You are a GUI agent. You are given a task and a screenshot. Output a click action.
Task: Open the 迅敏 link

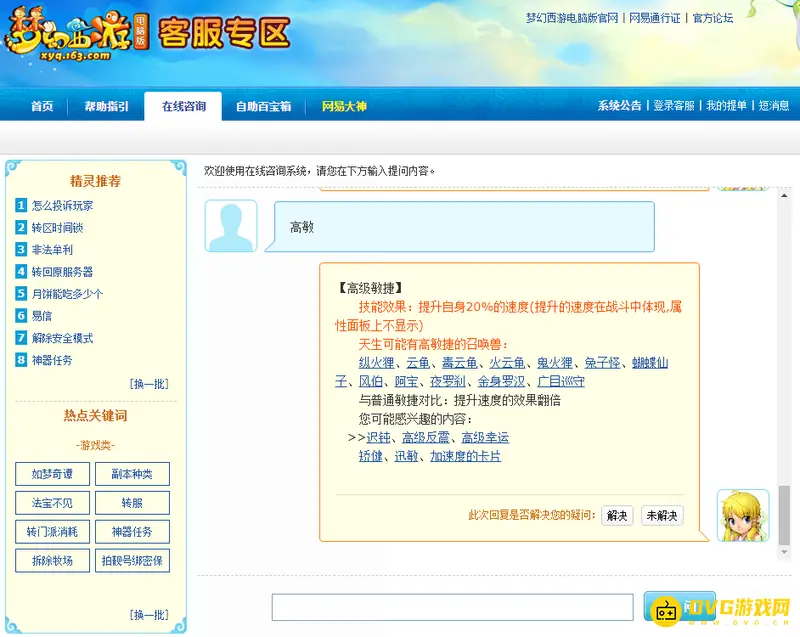click(407, 455)
